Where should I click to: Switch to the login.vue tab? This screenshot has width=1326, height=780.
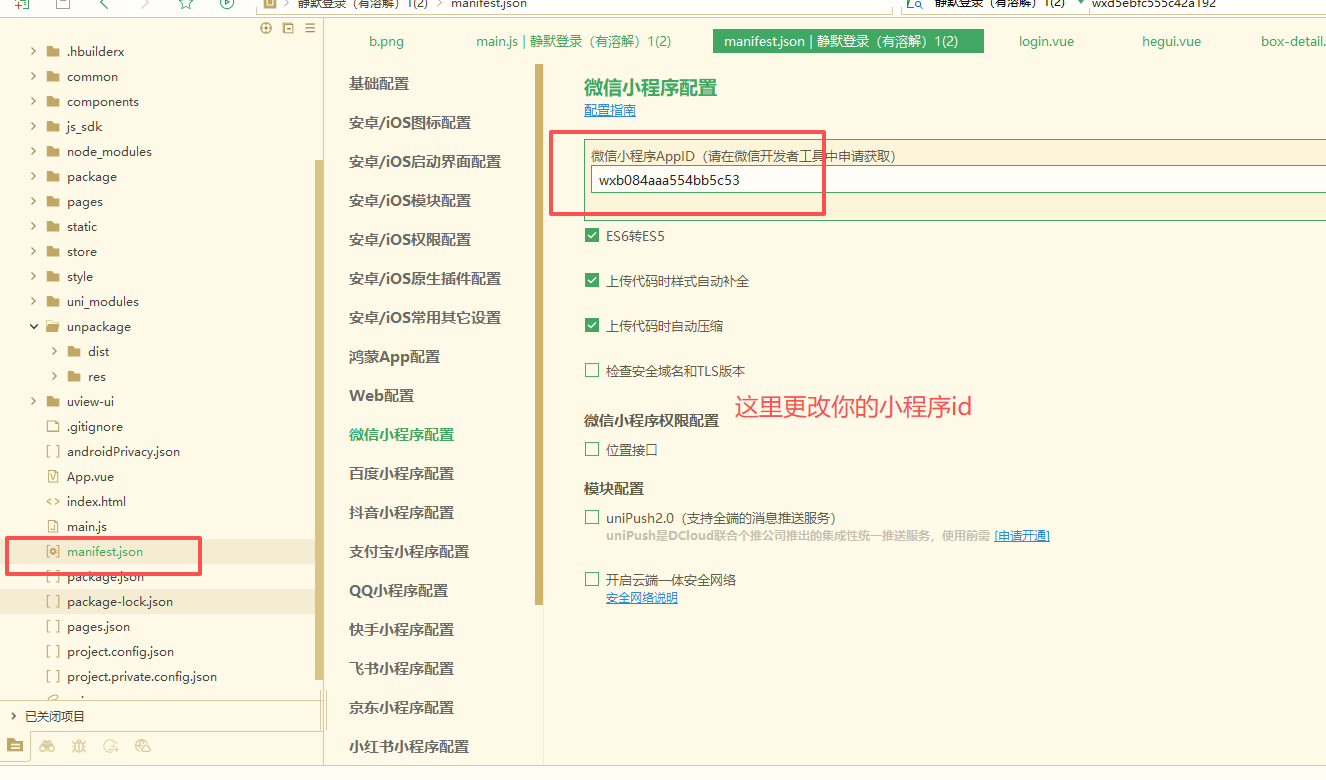[1047, 41]
